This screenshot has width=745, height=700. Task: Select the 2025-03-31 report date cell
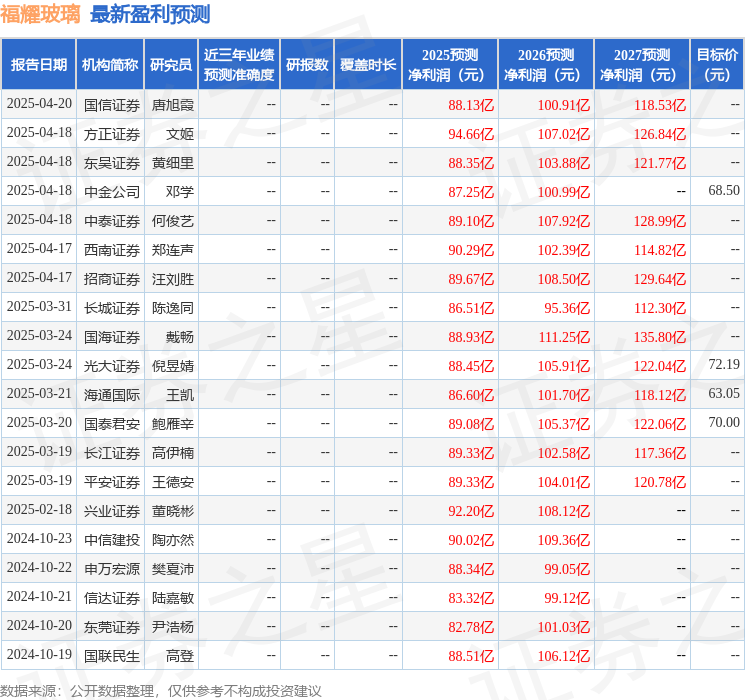coord(39,308)
